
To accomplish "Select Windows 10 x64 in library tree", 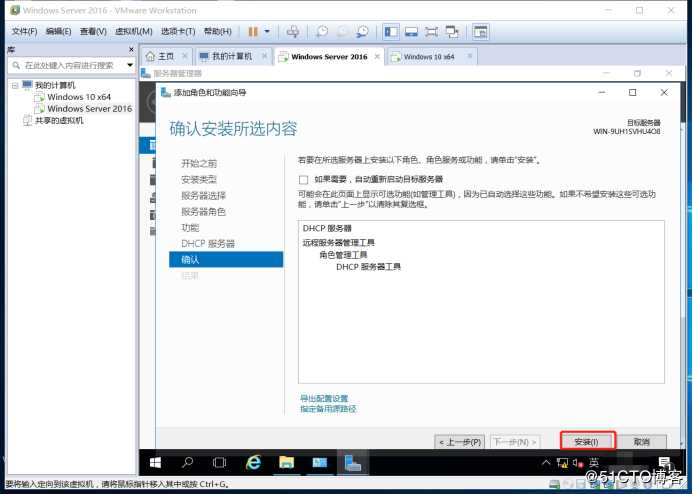I will click(79, 97).
